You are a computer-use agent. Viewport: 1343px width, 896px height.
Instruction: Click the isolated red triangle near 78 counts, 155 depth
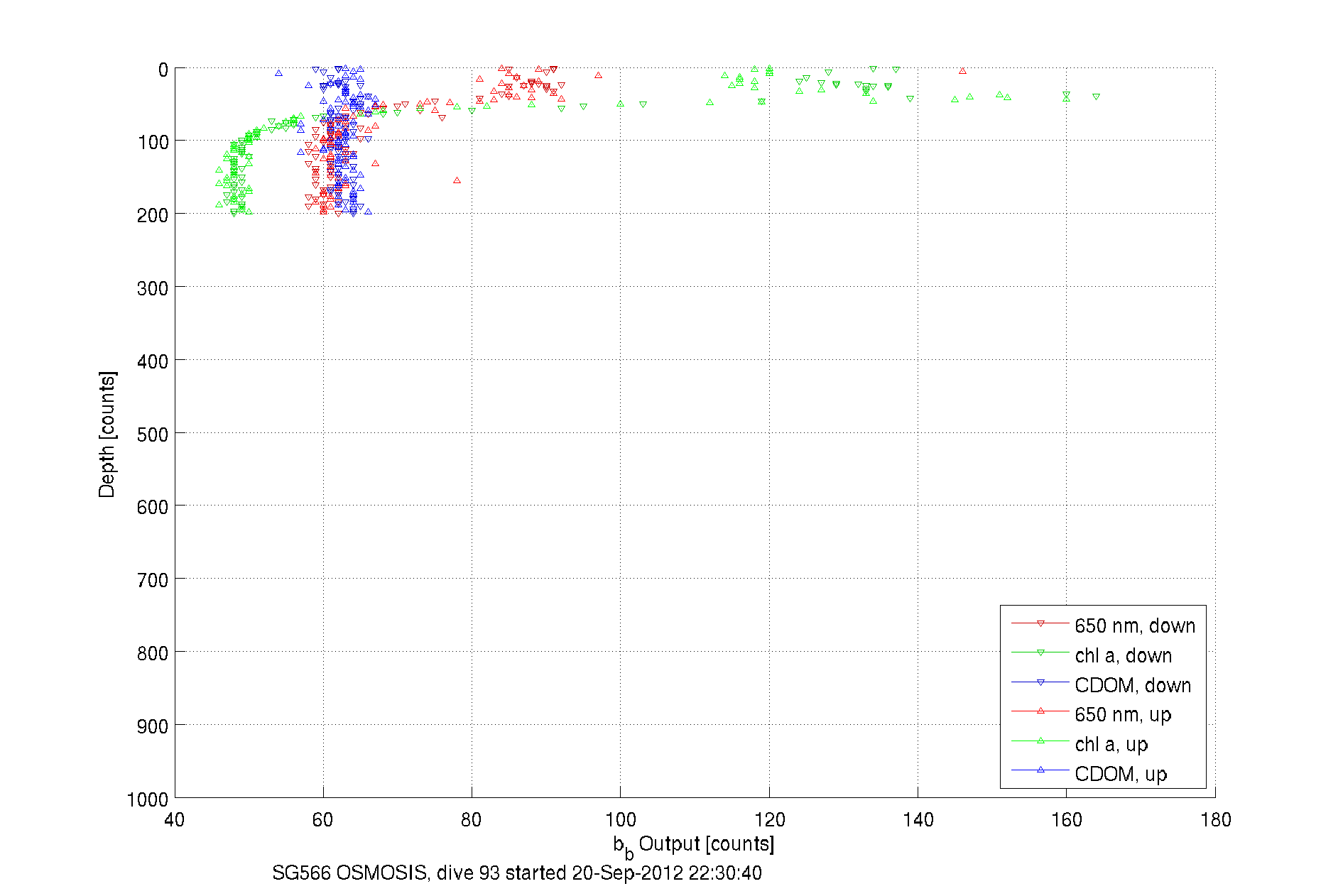click(457, 180)
